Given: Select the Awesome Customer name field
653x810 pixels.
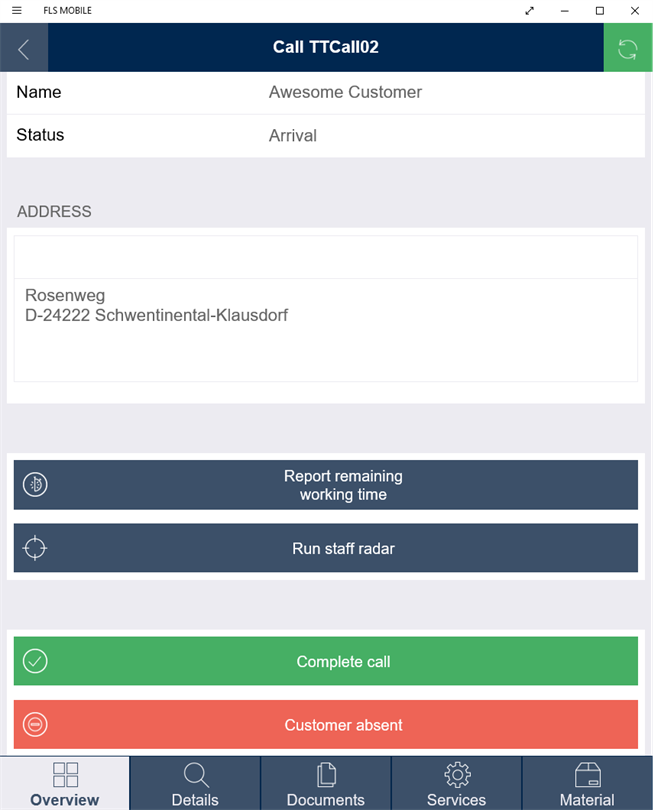Looking at the screenshot, I should [345, 92].
